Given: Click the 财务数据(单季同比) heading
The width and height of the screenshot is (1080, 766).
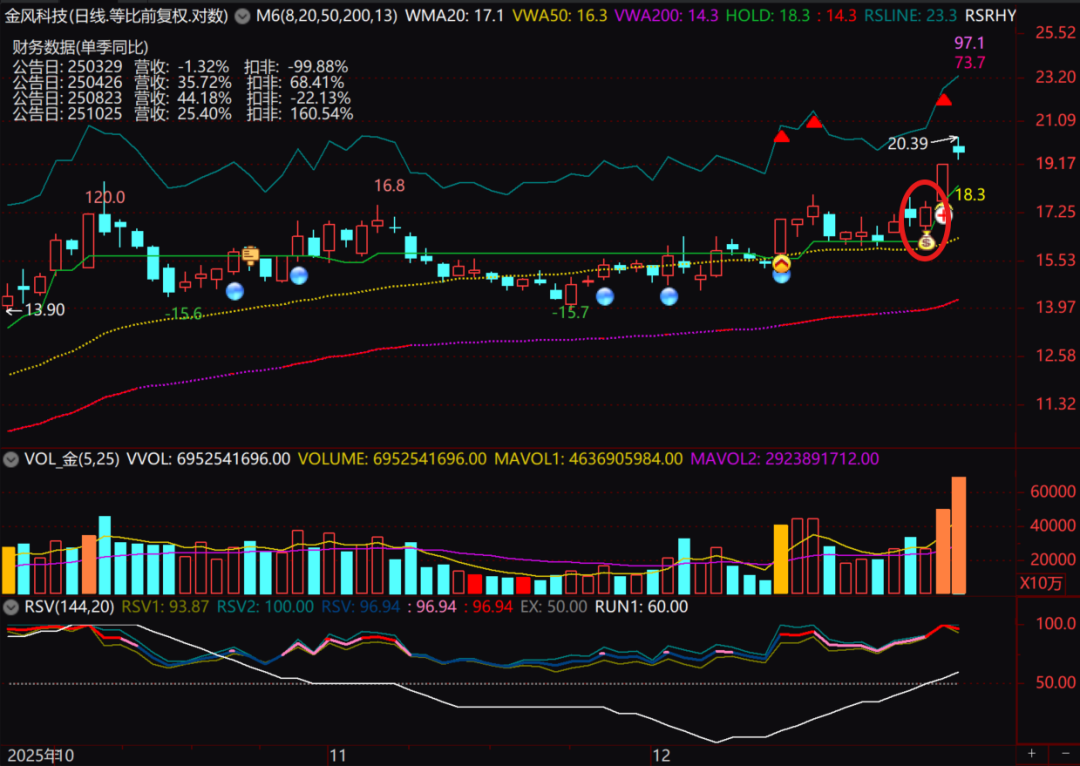Looking at the screenshot, I should 81,48.
